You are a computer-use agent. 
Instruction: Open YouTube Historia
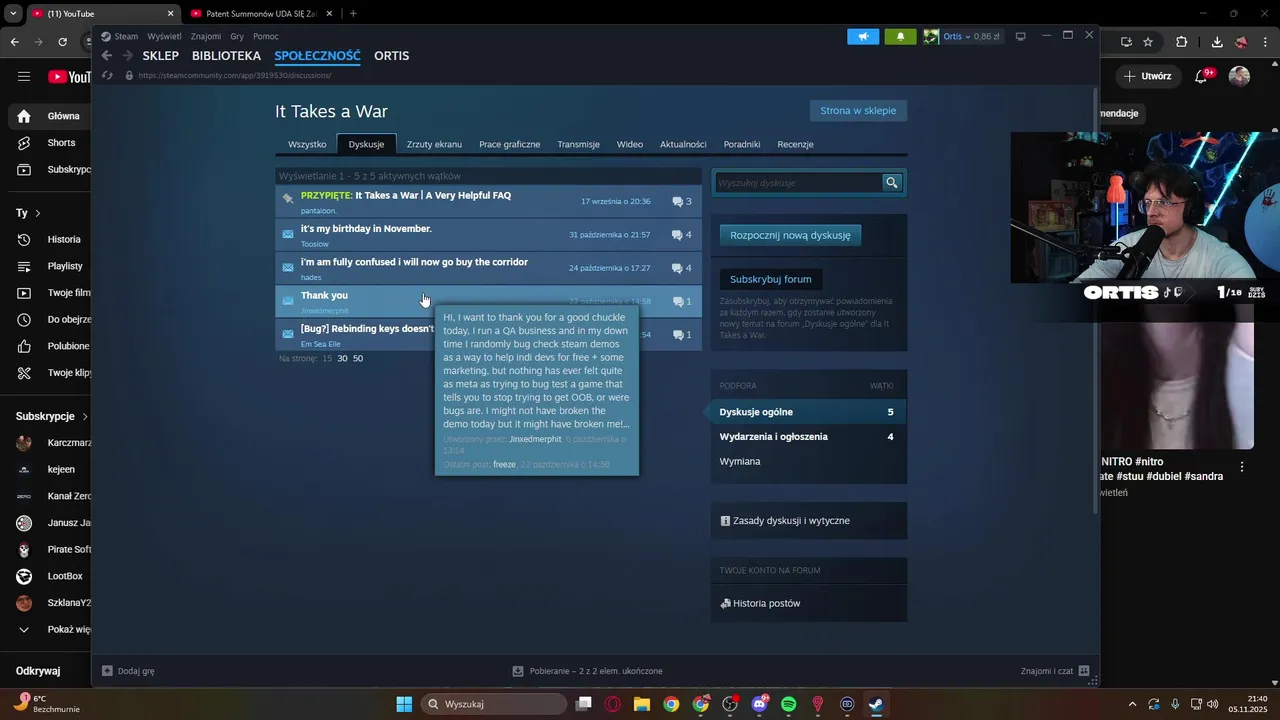click(52, 239)
